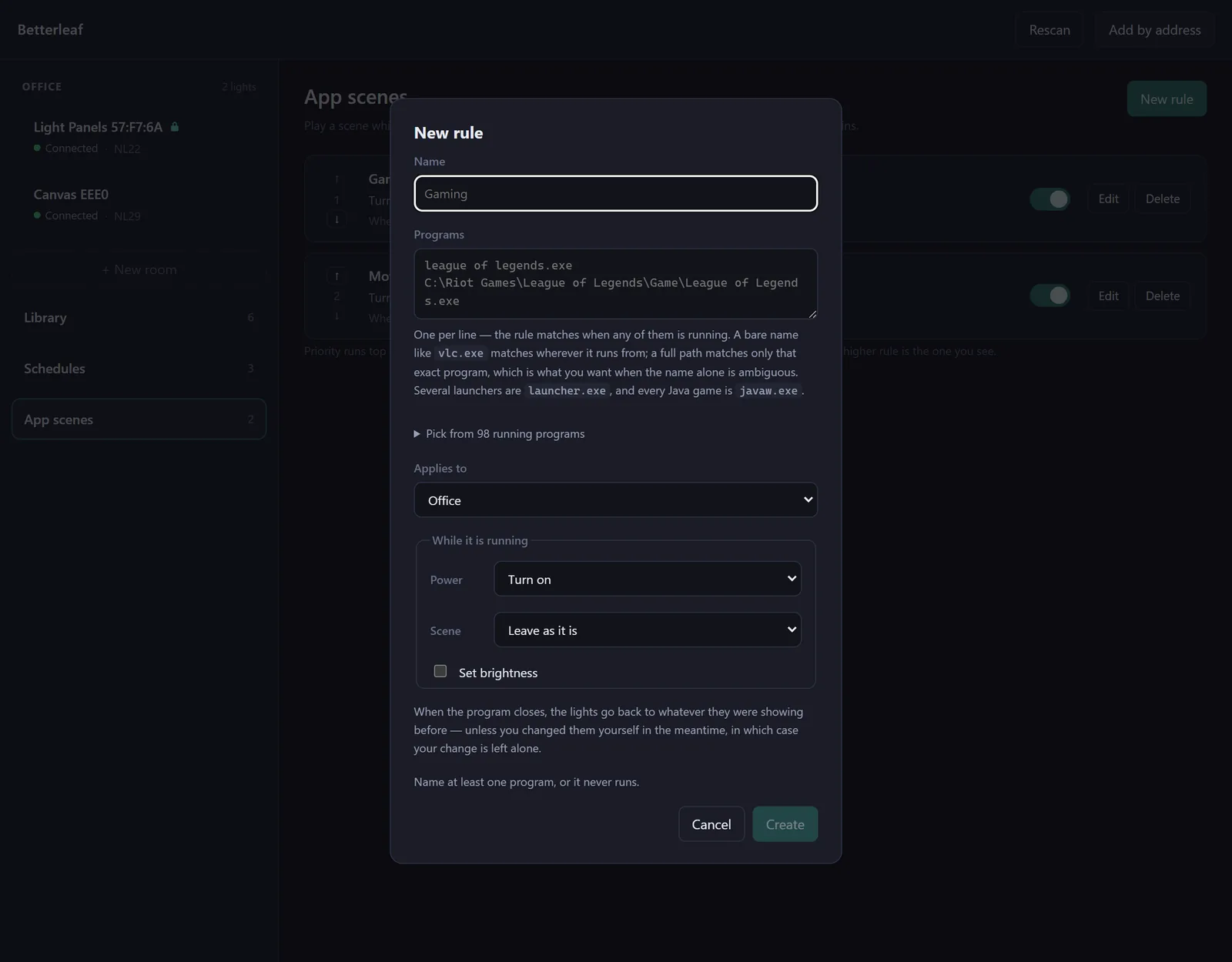Click the Programs textarea resize handle
The width and height of the screenshot is (1232, 962).
[812, 313]
